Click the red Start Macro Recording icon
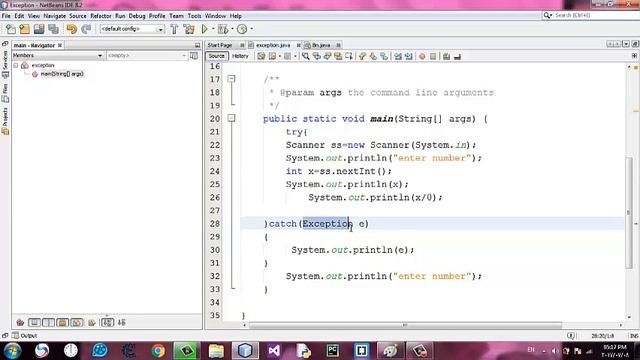 coord(422,56)
